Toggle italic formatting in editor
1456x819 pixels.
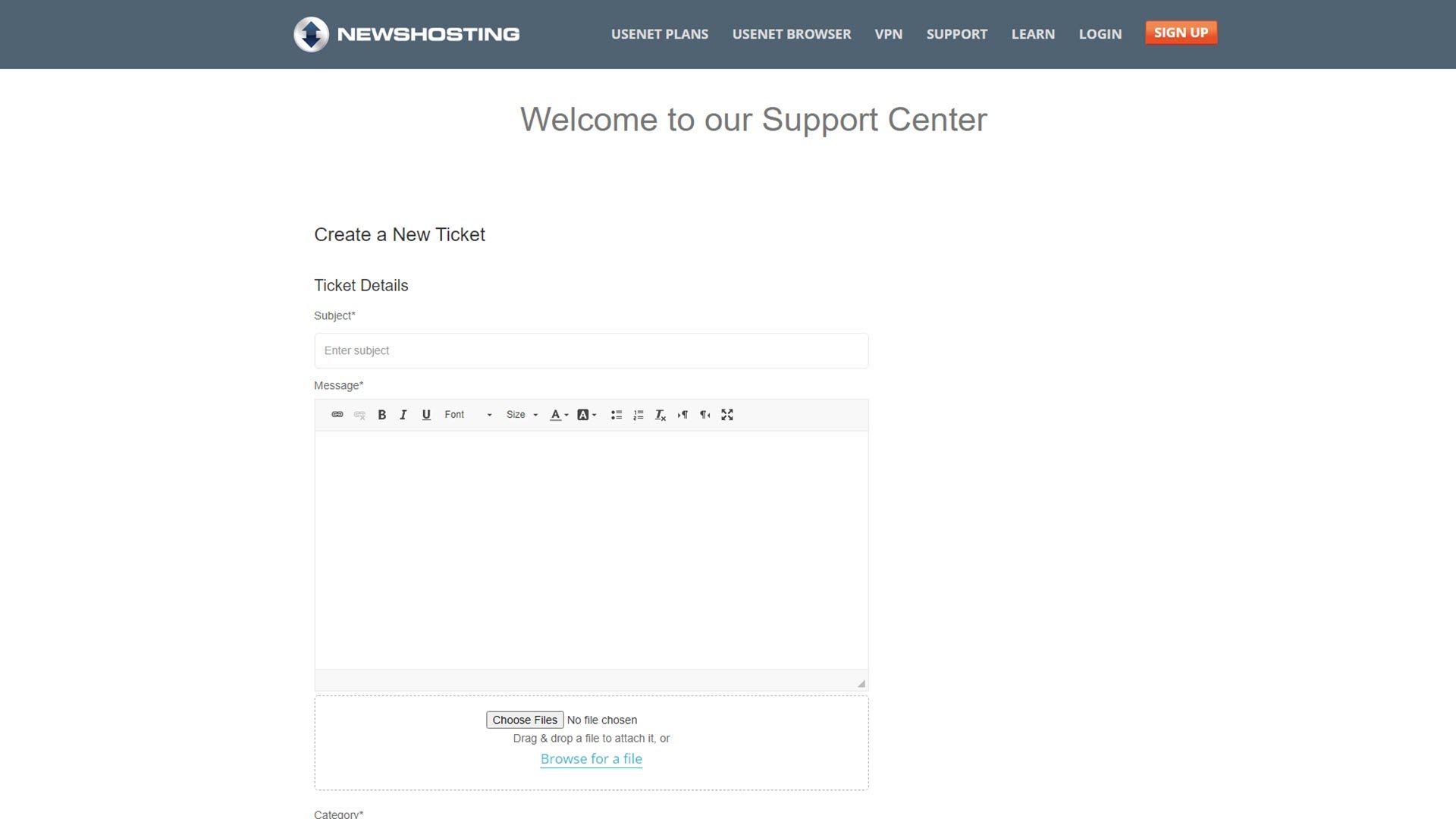[x=403, y=415]
